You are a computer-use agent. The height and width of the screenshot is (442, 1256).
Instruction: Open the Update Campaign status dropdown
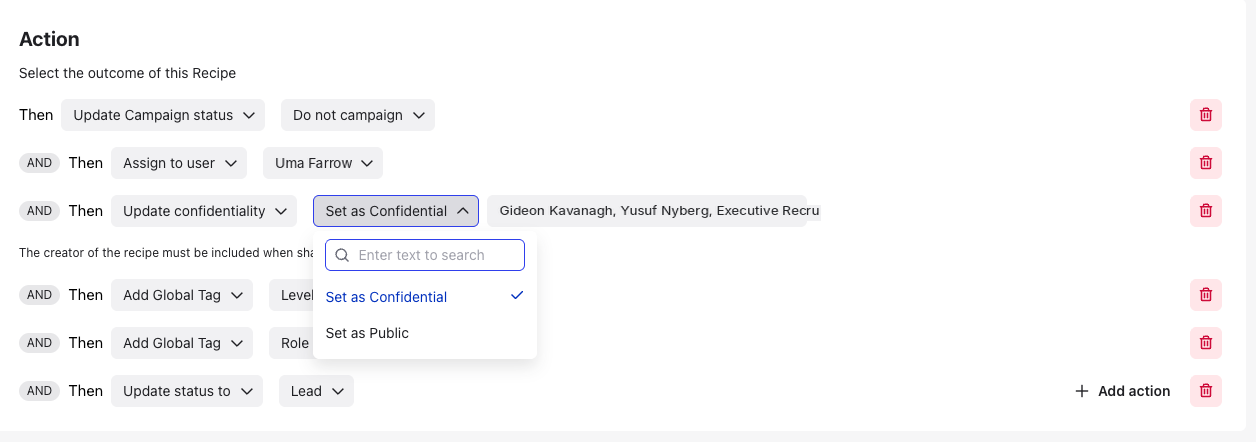tap(163, 115)
